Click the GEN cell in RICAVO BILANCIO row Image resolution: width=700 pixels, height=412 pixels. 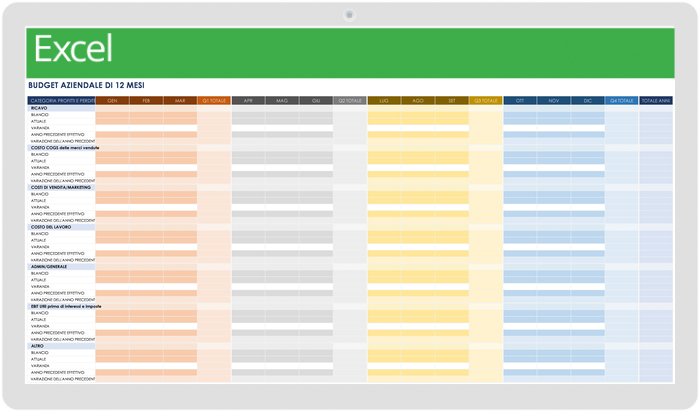[112, 115]
